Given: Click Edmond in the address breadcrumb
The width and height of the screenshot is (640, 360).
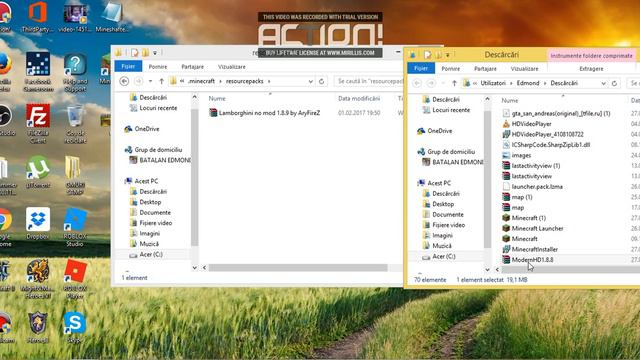Looking at the screenshot, I should [528, 83].
